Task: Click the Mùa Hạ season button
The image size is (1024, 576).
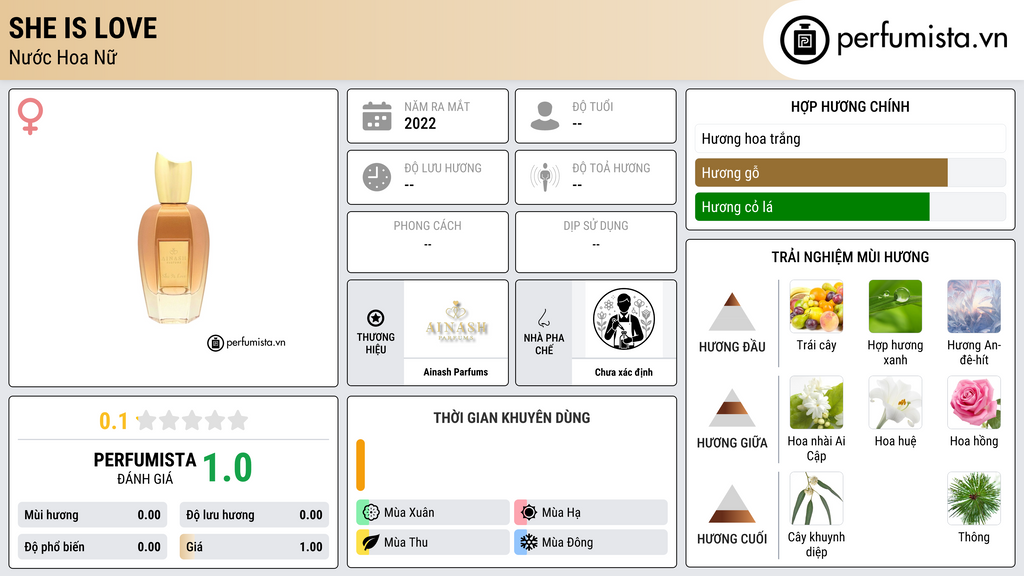Action: [x=591, y=513]
